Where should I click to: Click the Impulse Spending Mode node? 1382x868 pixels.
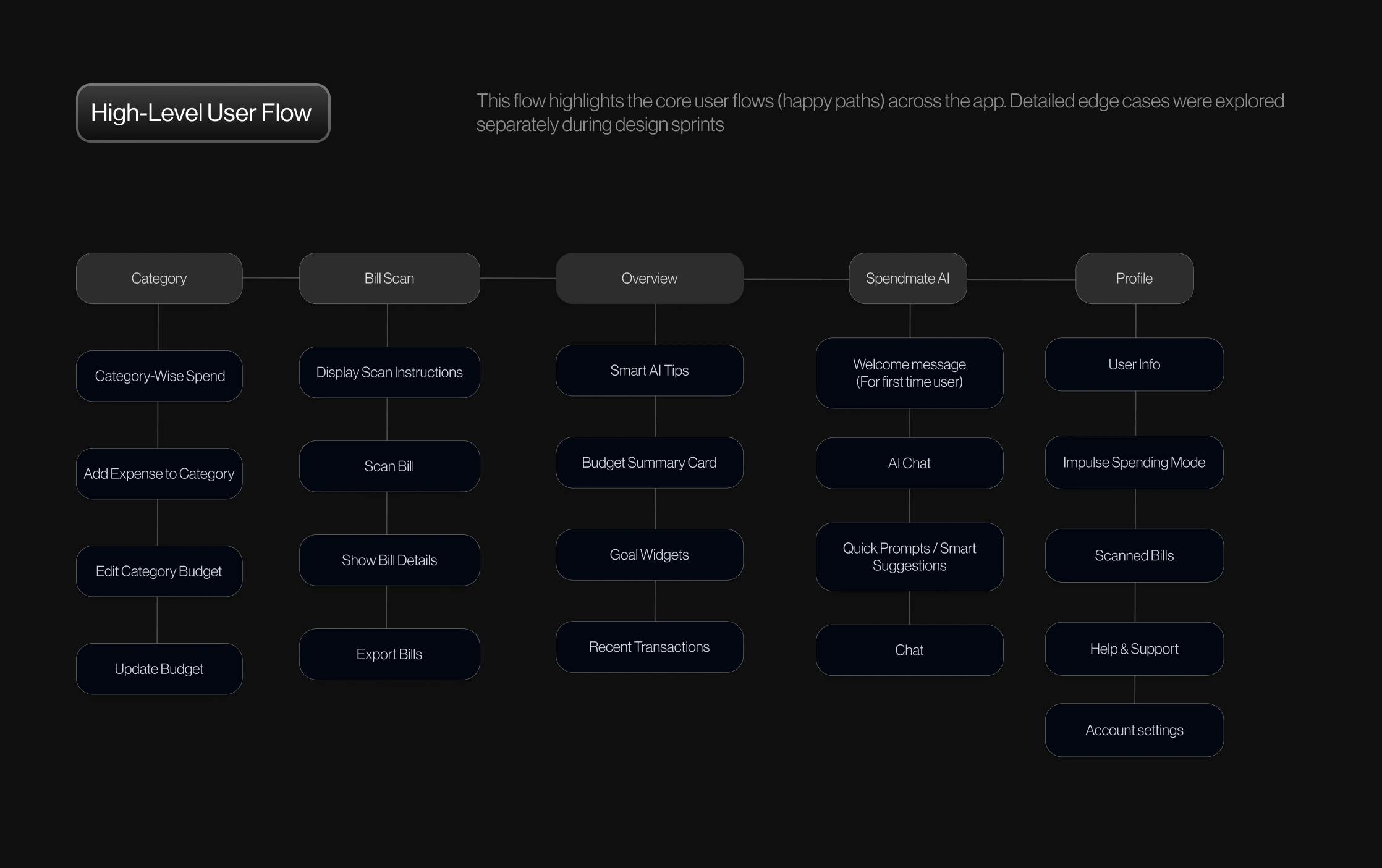tap(1134, 463)
